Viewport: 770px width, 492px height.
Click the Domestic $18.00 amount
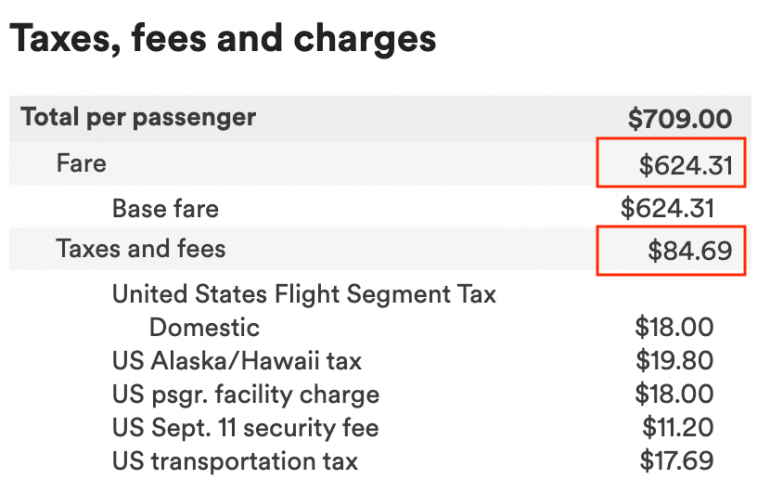click(x=674, y=327)
